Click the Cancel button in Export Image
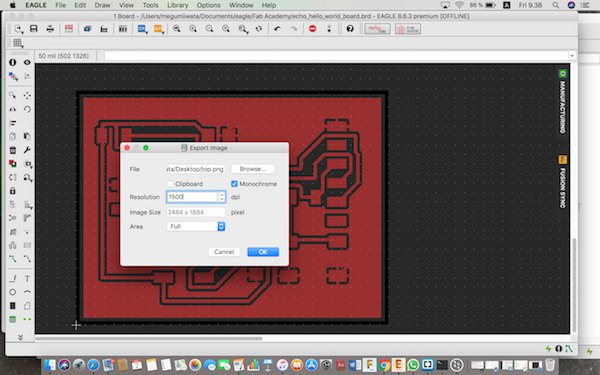The image size is (600, 375). coord(224,252)
